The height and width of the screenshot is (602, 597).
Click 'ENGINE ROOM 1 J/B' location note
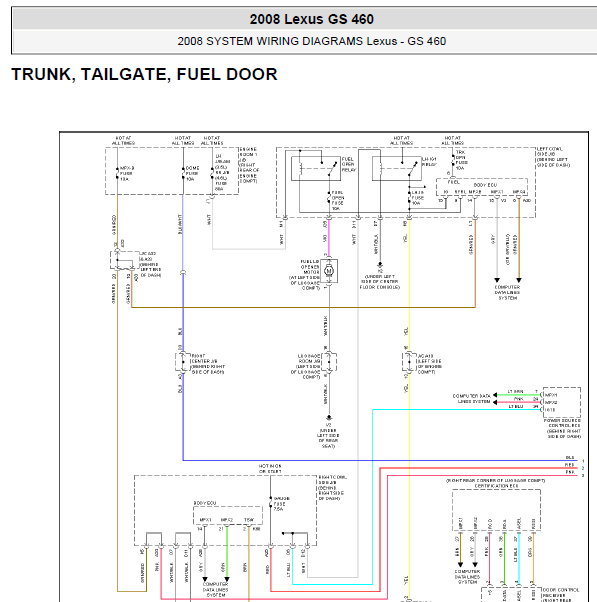pos(249,165)
